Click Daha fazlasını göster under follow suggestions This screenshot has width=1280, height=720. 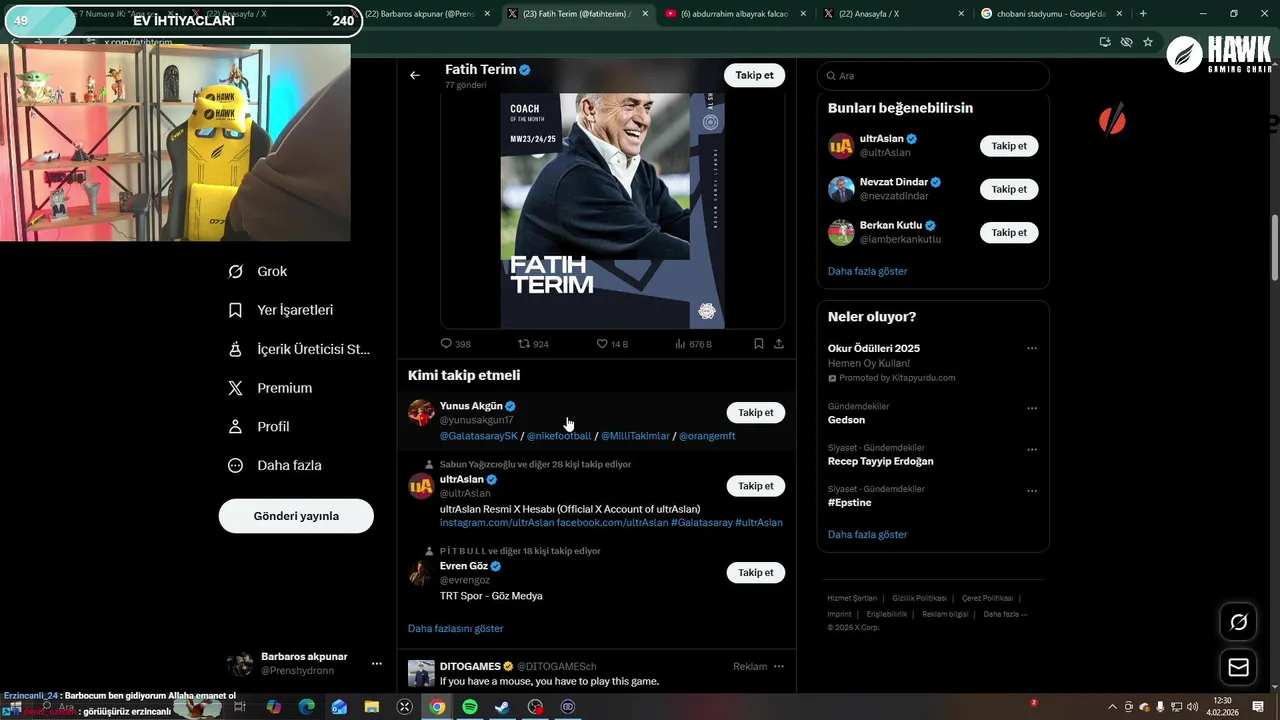[x=456, y=628]
